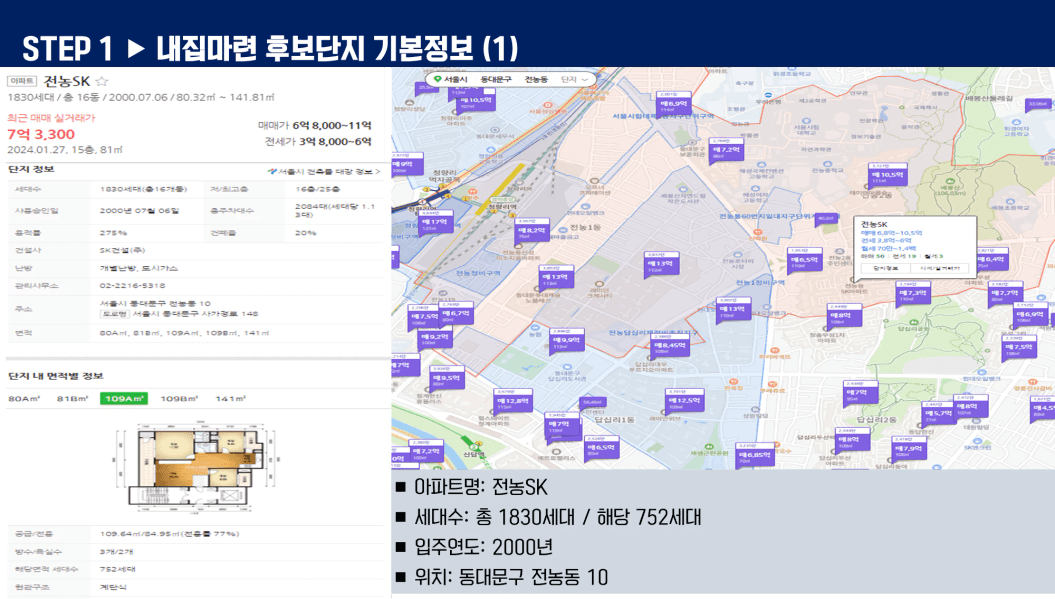Click the 매 12.8억 listing marker
Image resolution: width=1055 pixels, height=599 pixels.
coord(514,401)
